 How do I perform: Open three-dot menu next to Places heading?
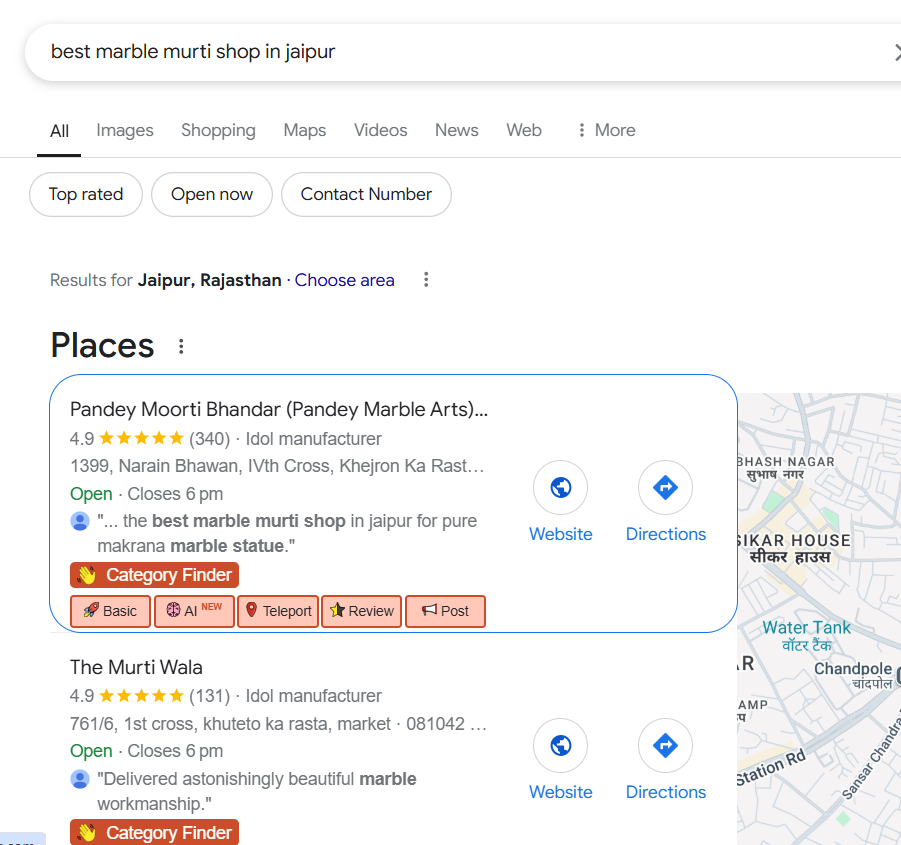pyautogui.click(x=181, y=347)
